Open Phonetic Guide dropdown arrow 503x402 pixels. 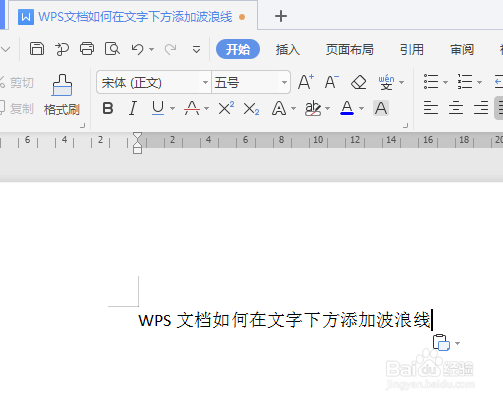[x=402, y=82]
